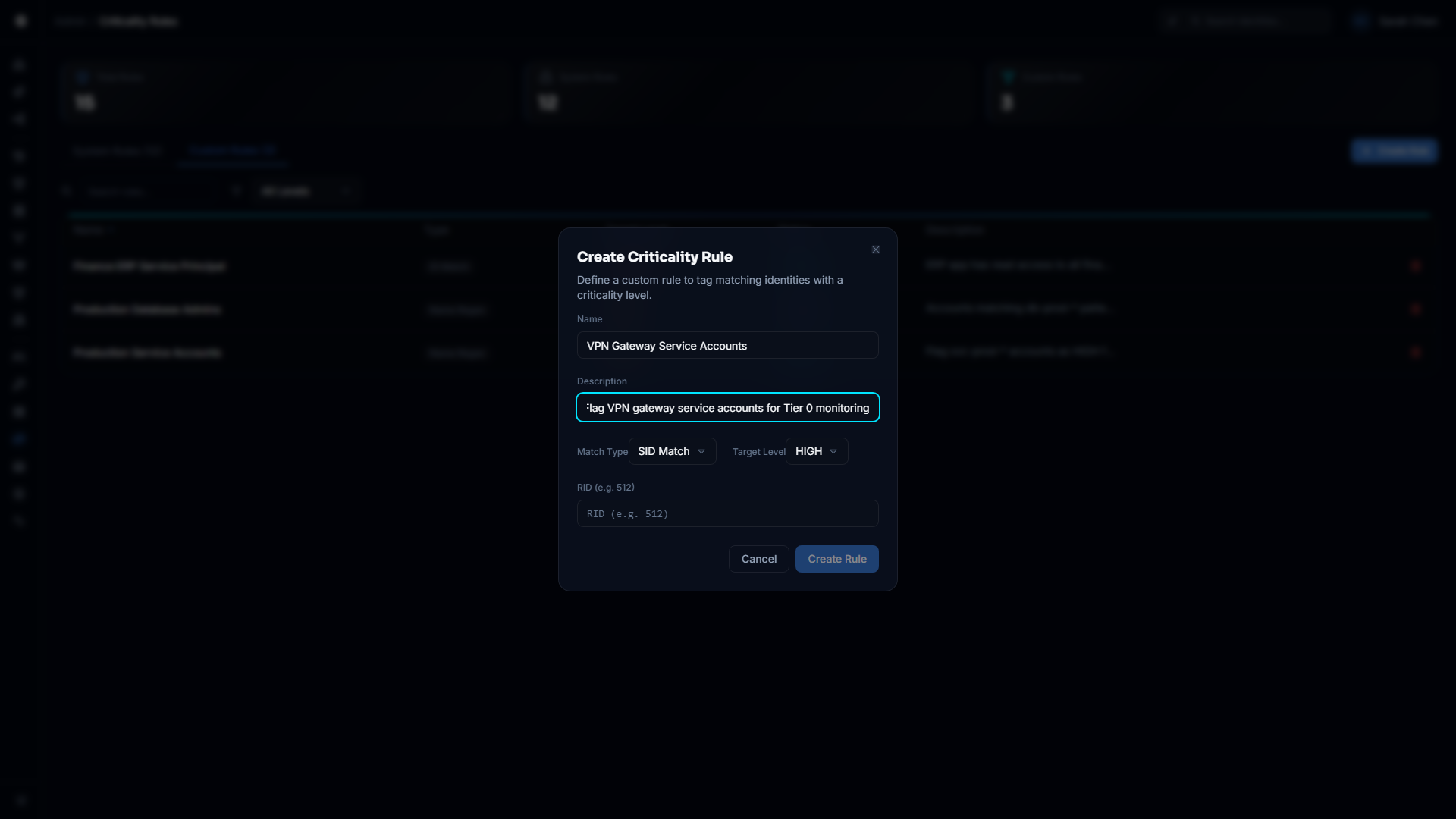This screenshot has height=819, width=1456.
Task: Dismiss the dialog with the X close icon
Action: tap(875, 249)
